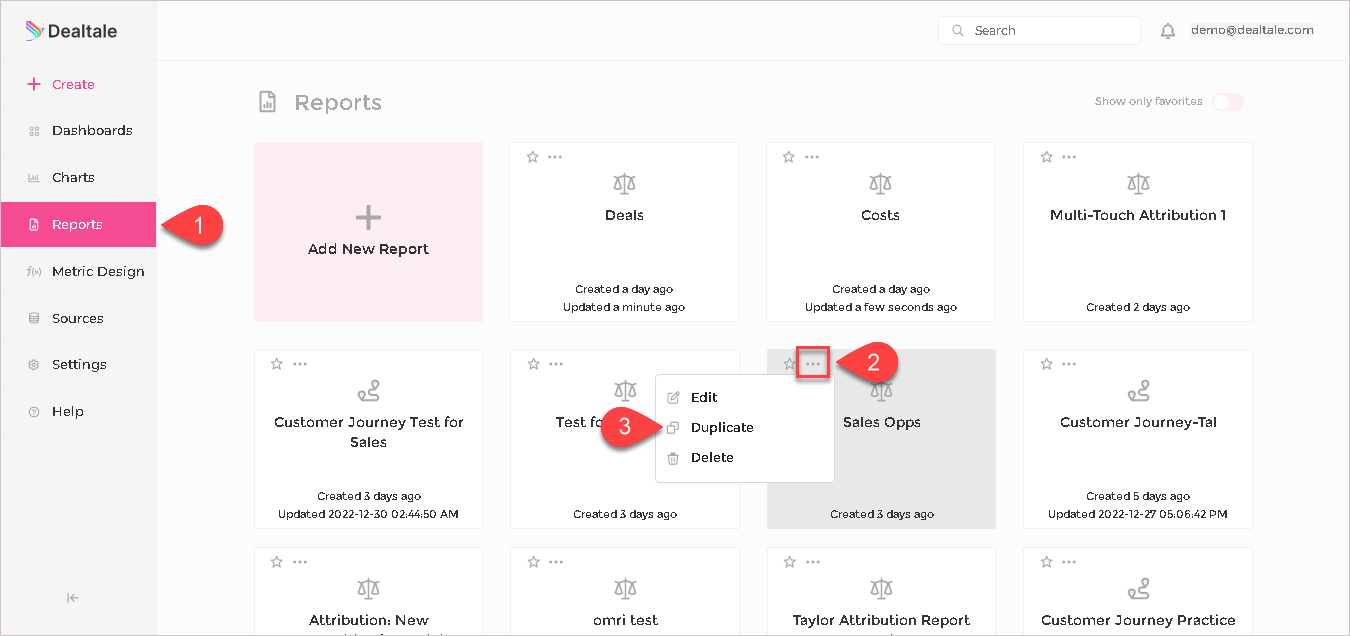Click the Dealtale logo
The image size is (1350, 636).
tap(71, 31)
